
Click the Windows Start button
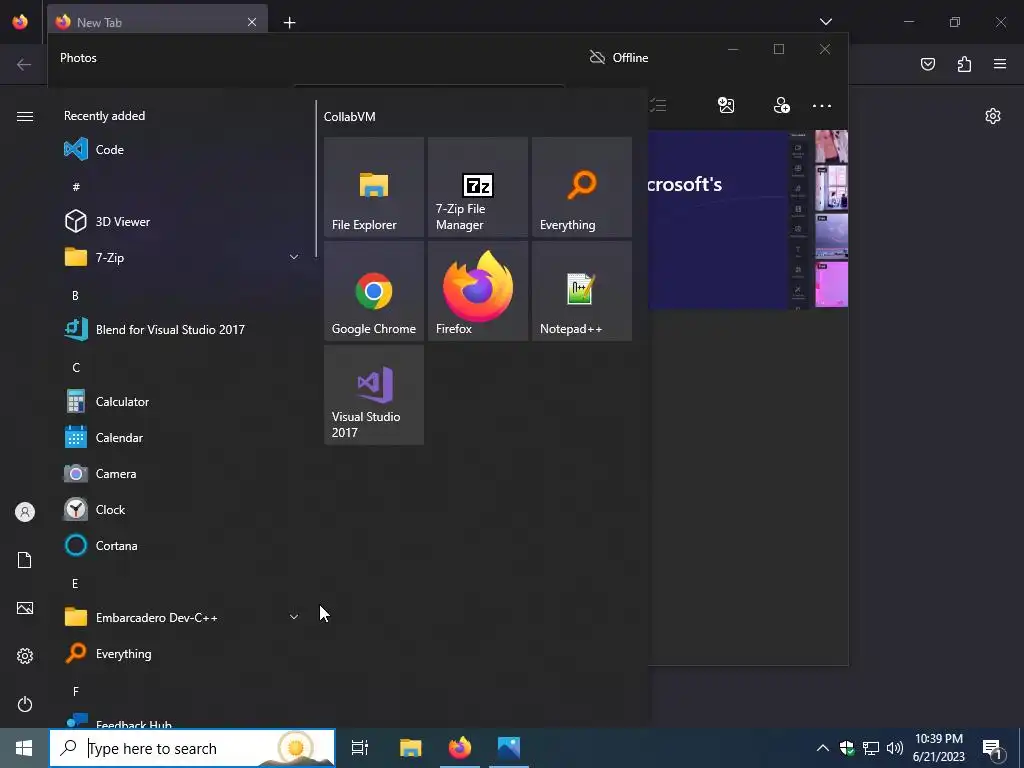[24, 748]
